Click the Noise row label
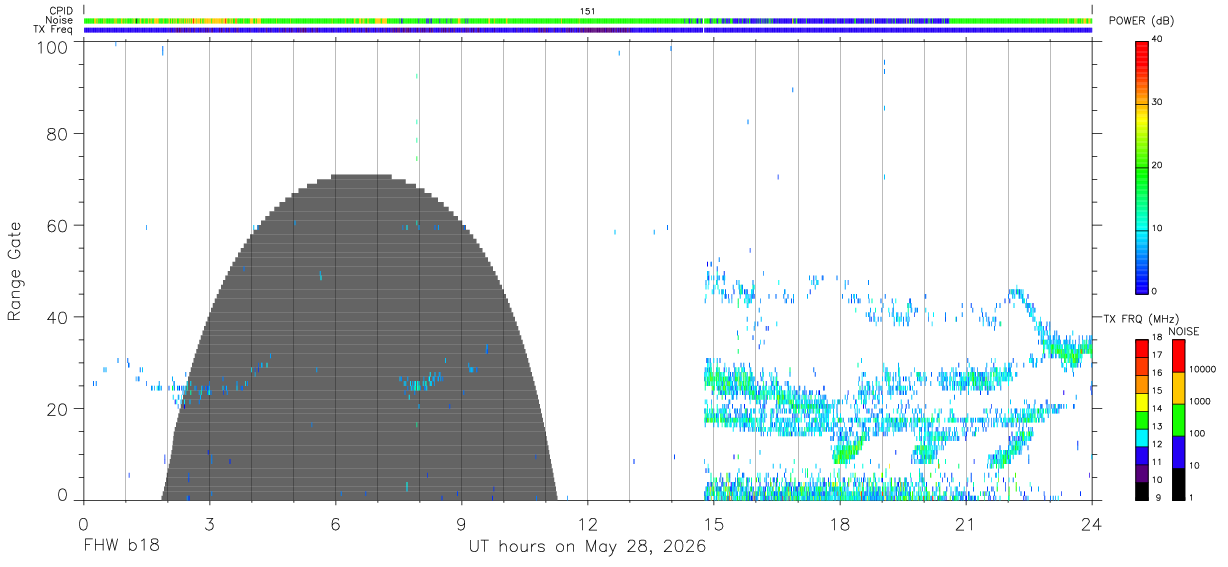This screenshot has width=1228, height=567. (61, 20)
